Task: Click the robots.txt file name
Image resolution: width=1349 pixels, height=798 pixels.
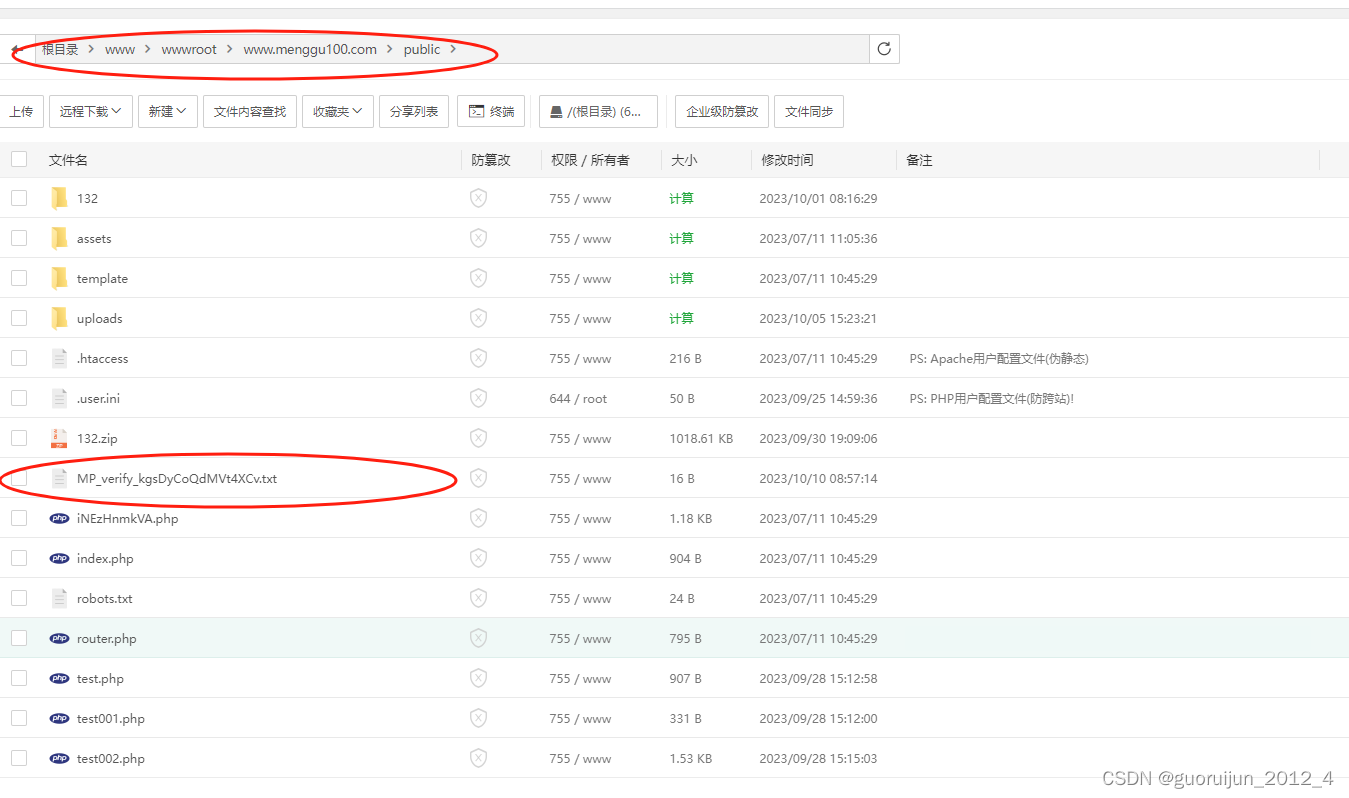Action: point(104,598)
